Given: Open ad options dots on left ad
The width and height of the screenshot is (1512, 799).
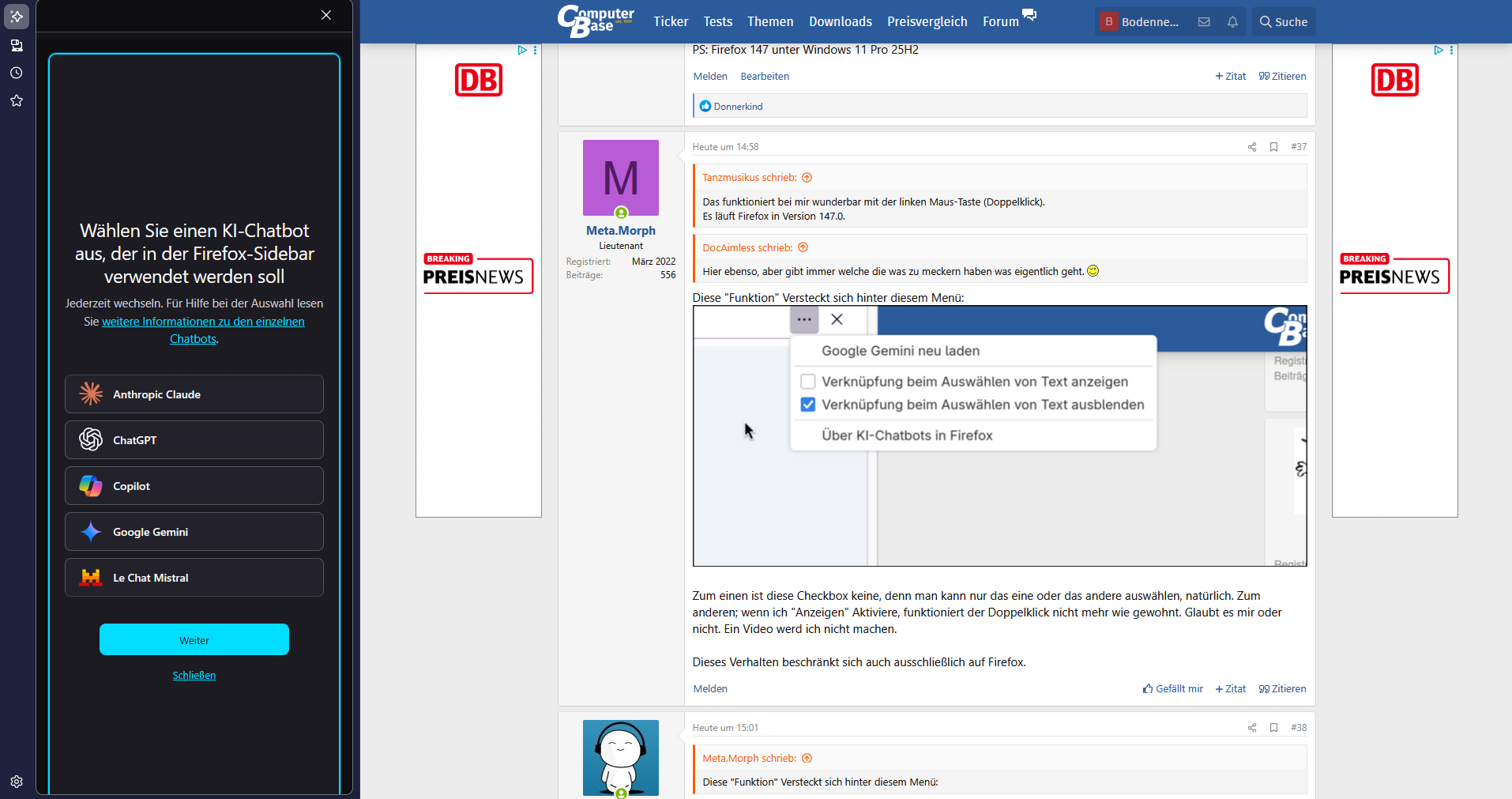Looking at the screenshot, I should [x=536, y=51].
